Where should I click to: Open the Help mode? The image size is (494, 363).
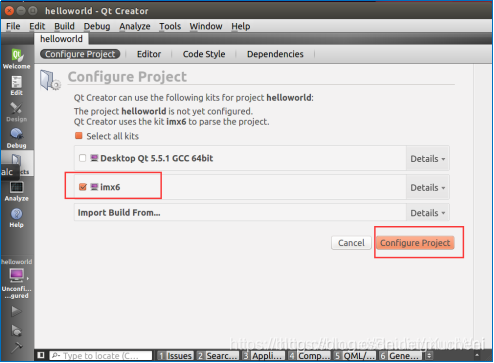16,218
